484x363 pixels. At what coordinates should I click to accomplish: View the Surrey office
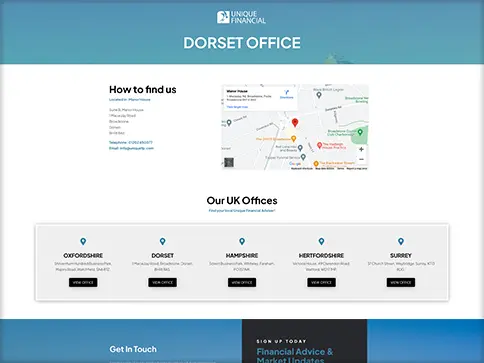click(401, 282)
